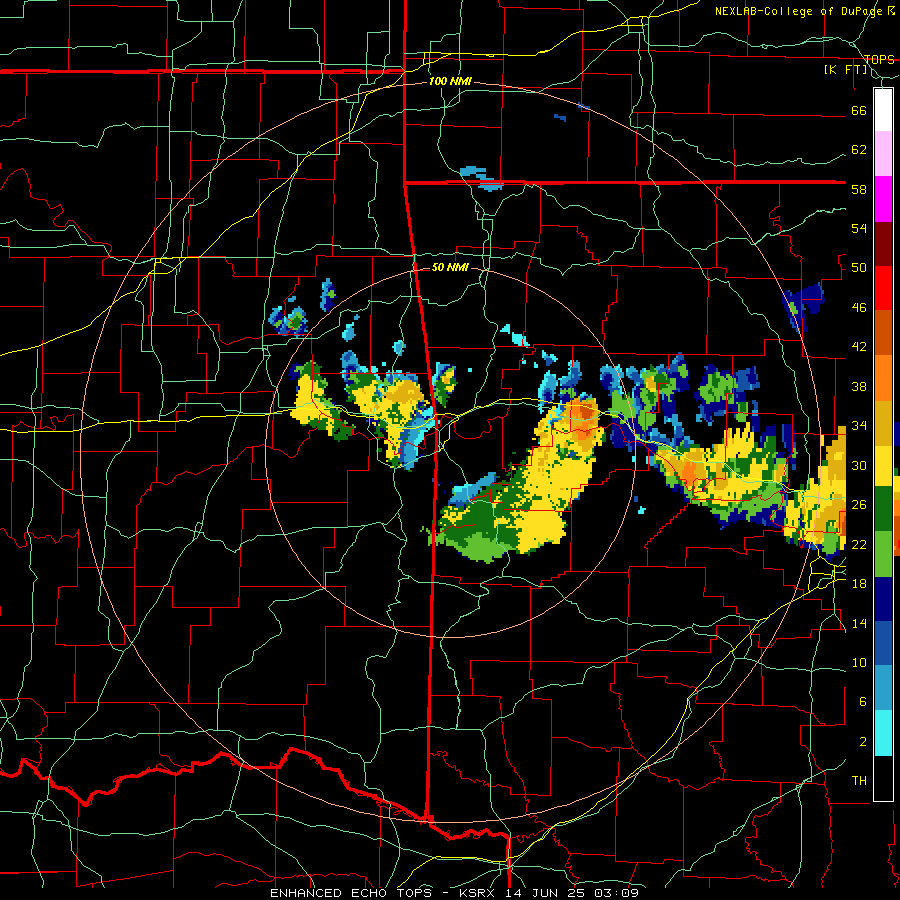The width and height of the screenshot is (900, 900).
Task: Click the white swatch in the legend
Action: [x=883, y=110]
